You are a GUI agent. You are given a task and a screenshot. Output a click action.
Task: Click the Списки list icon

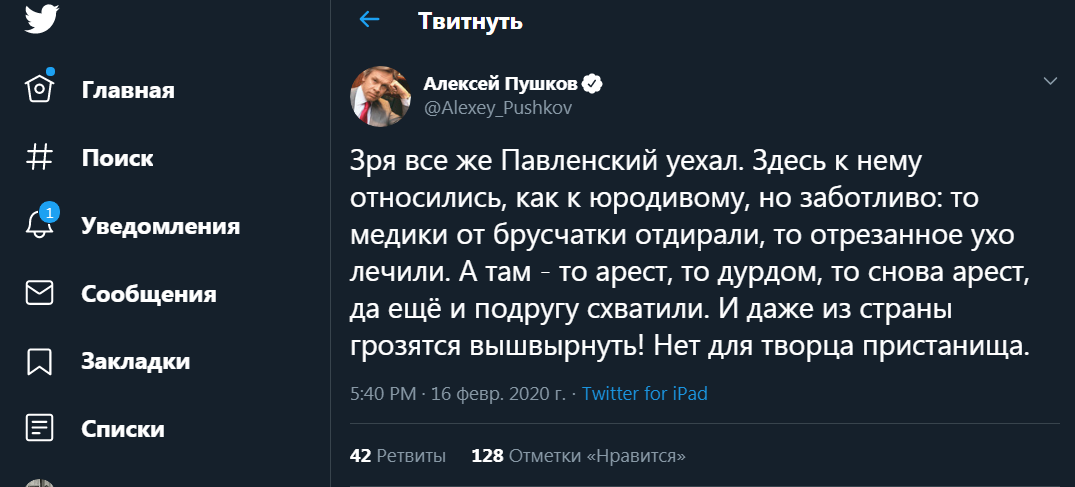pos(40,428)
